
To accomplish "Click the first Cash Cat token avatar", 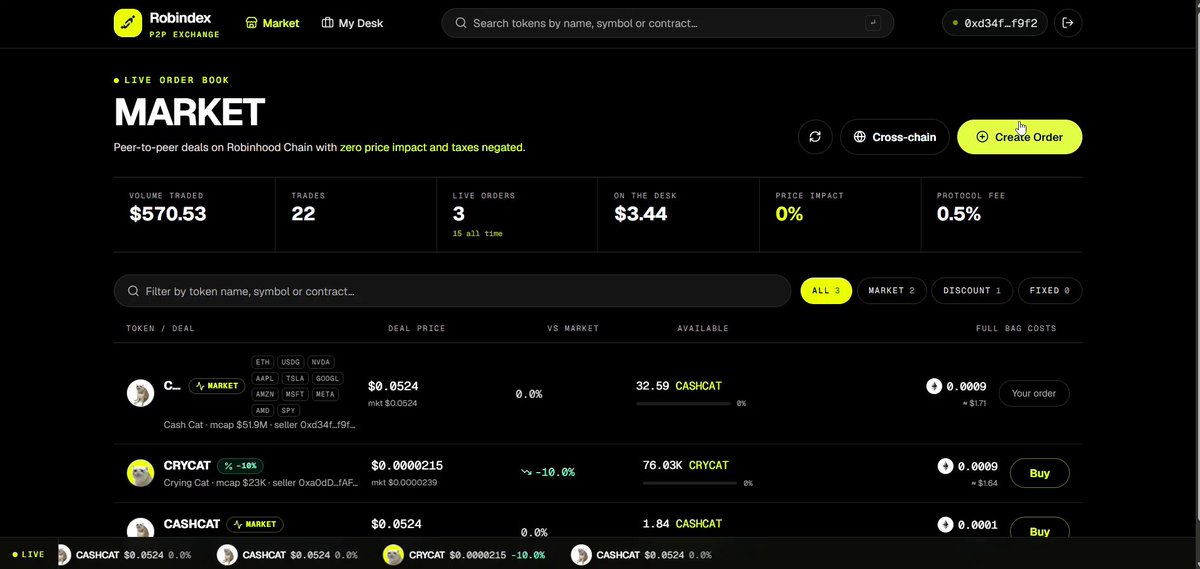I will (x=140, y=393).
